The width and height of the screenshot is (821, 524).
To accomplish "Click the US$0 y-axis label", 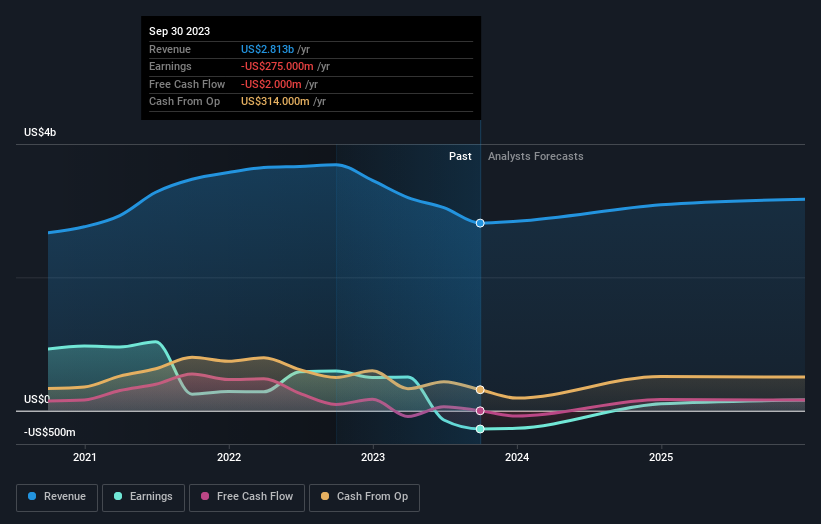I will pyautogui.click(x=37, y=399).
